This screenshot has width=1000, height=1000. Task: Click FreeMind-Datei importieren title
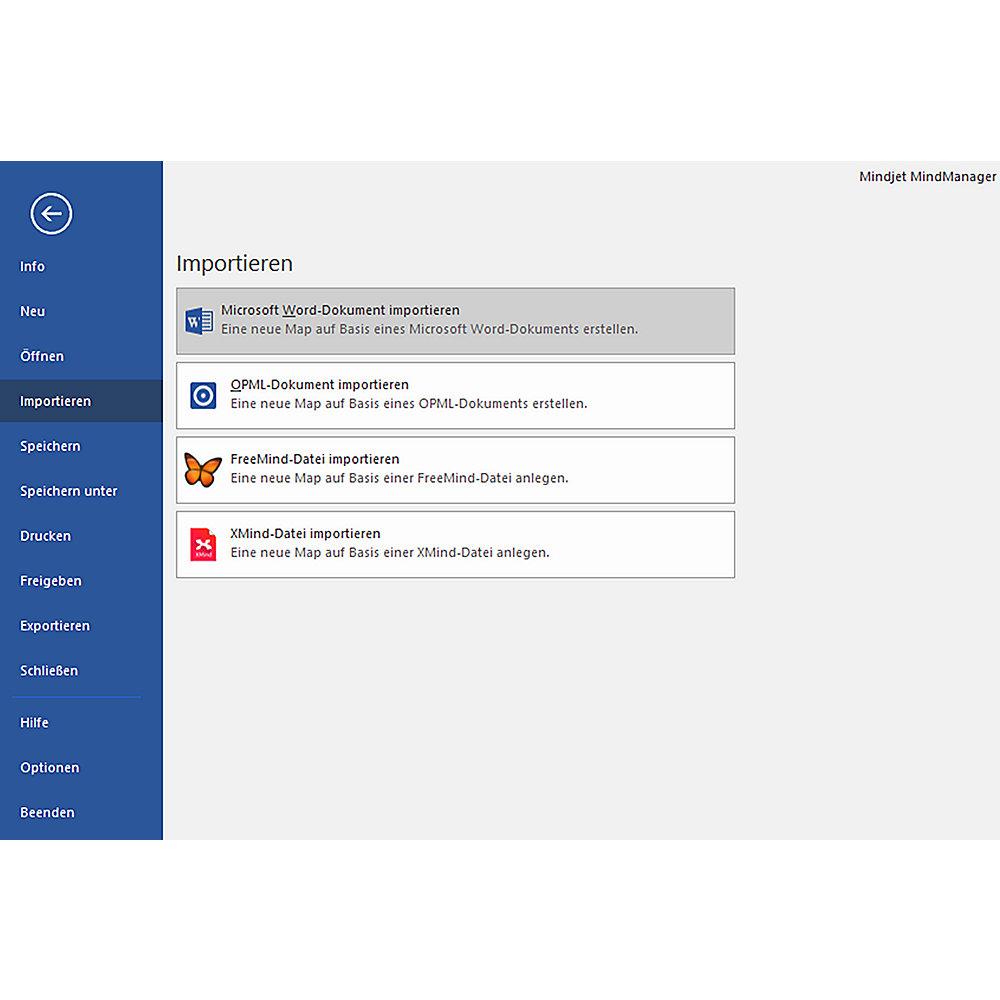pyautogui.click(x=315, y=459)
